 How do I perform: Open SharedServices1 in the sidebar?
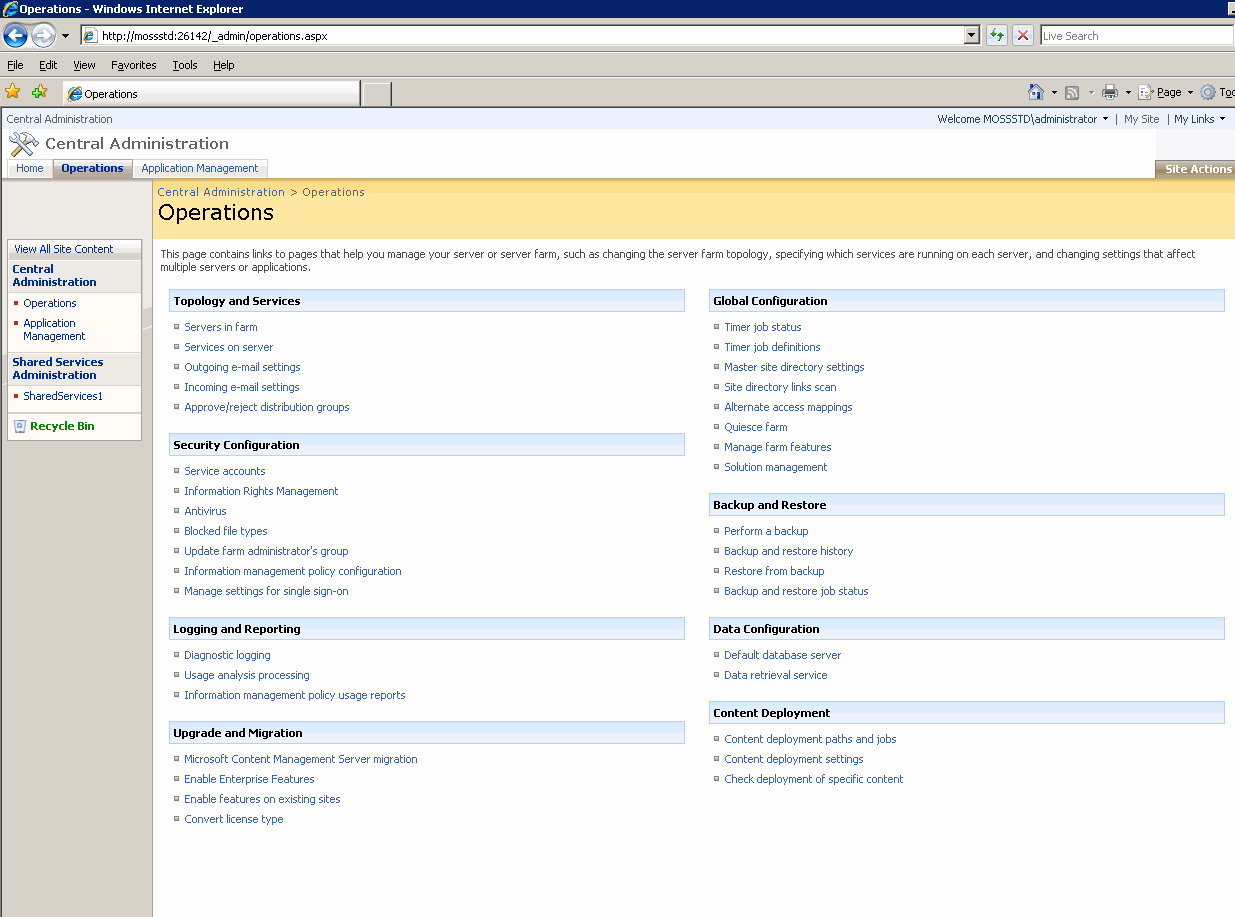[63, 396]
